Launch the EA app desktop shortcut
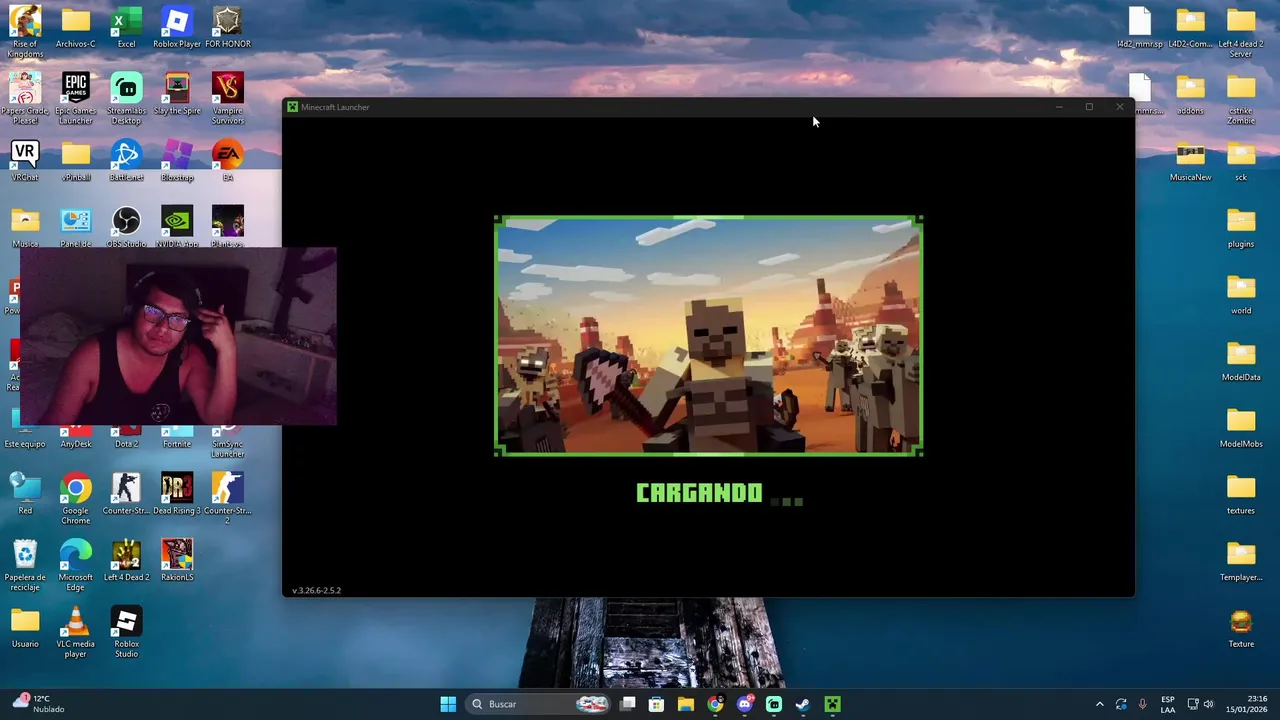 click(x=227, y=160)
